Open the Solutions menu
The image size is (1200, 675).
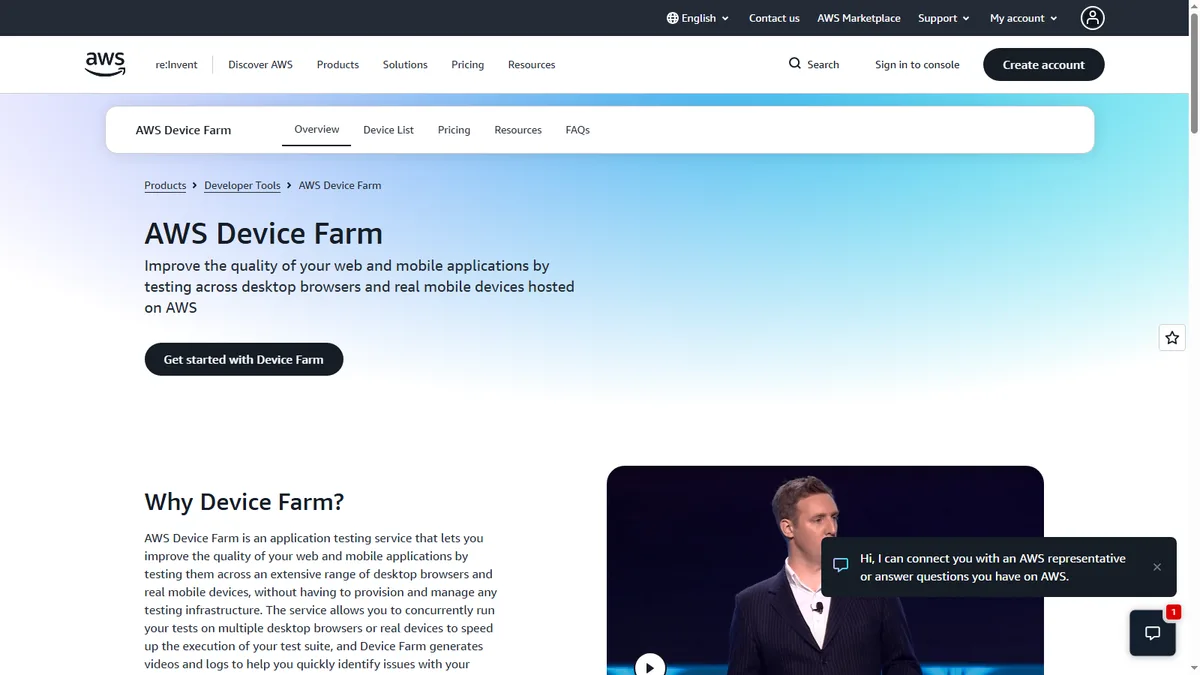pyautogui.click(x=405, y=64)
